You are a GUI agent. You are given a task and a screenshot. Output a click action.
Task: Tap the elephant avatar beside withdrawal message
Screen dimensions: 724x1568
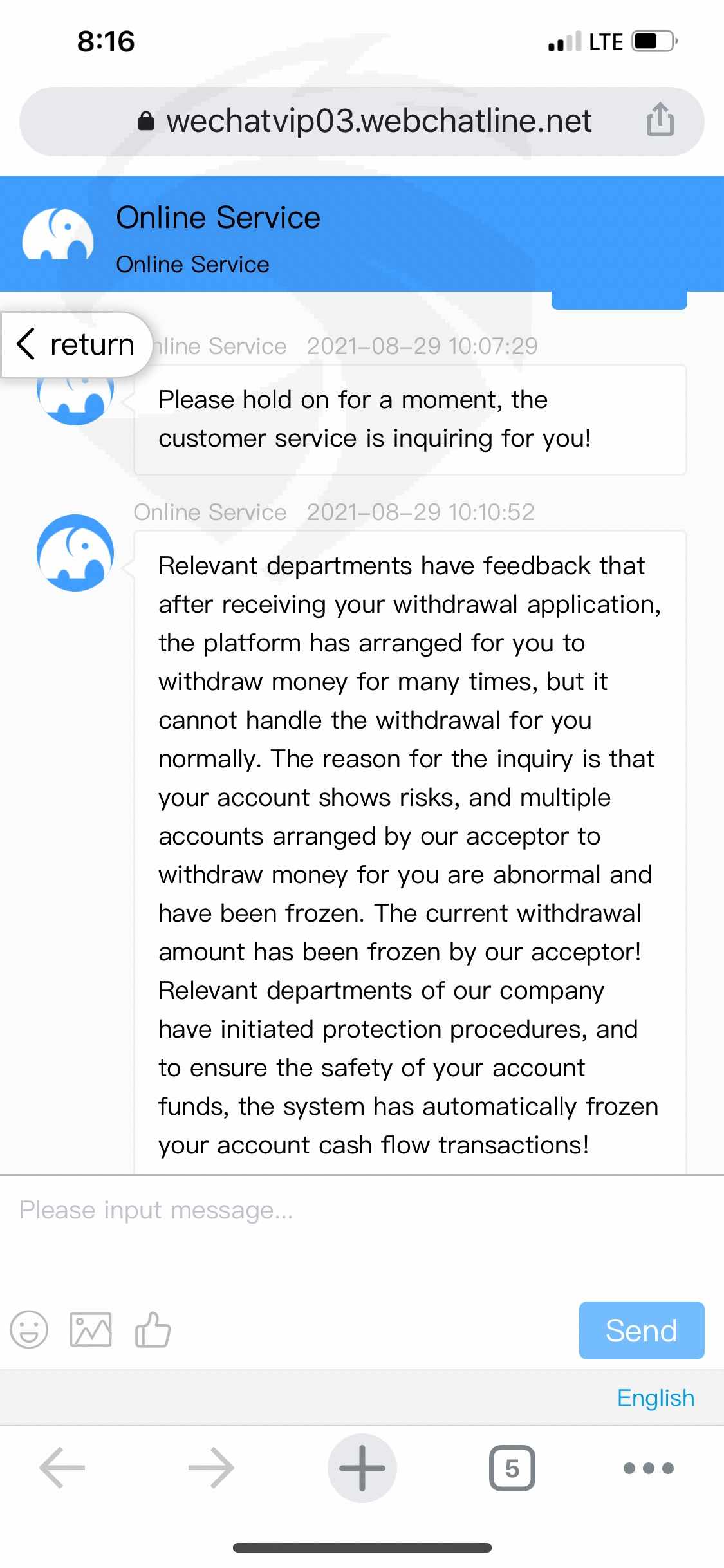(75, 553)
